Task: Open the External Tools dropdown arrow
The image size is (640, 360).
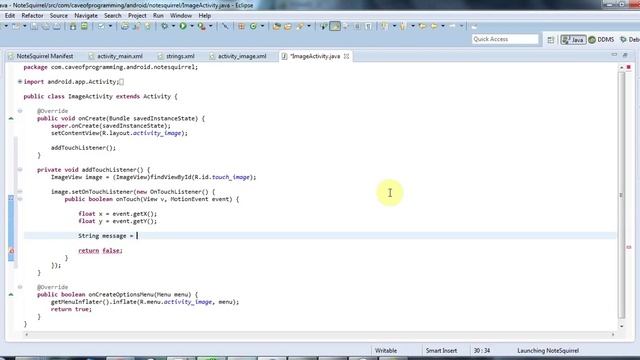Action: 211,27
